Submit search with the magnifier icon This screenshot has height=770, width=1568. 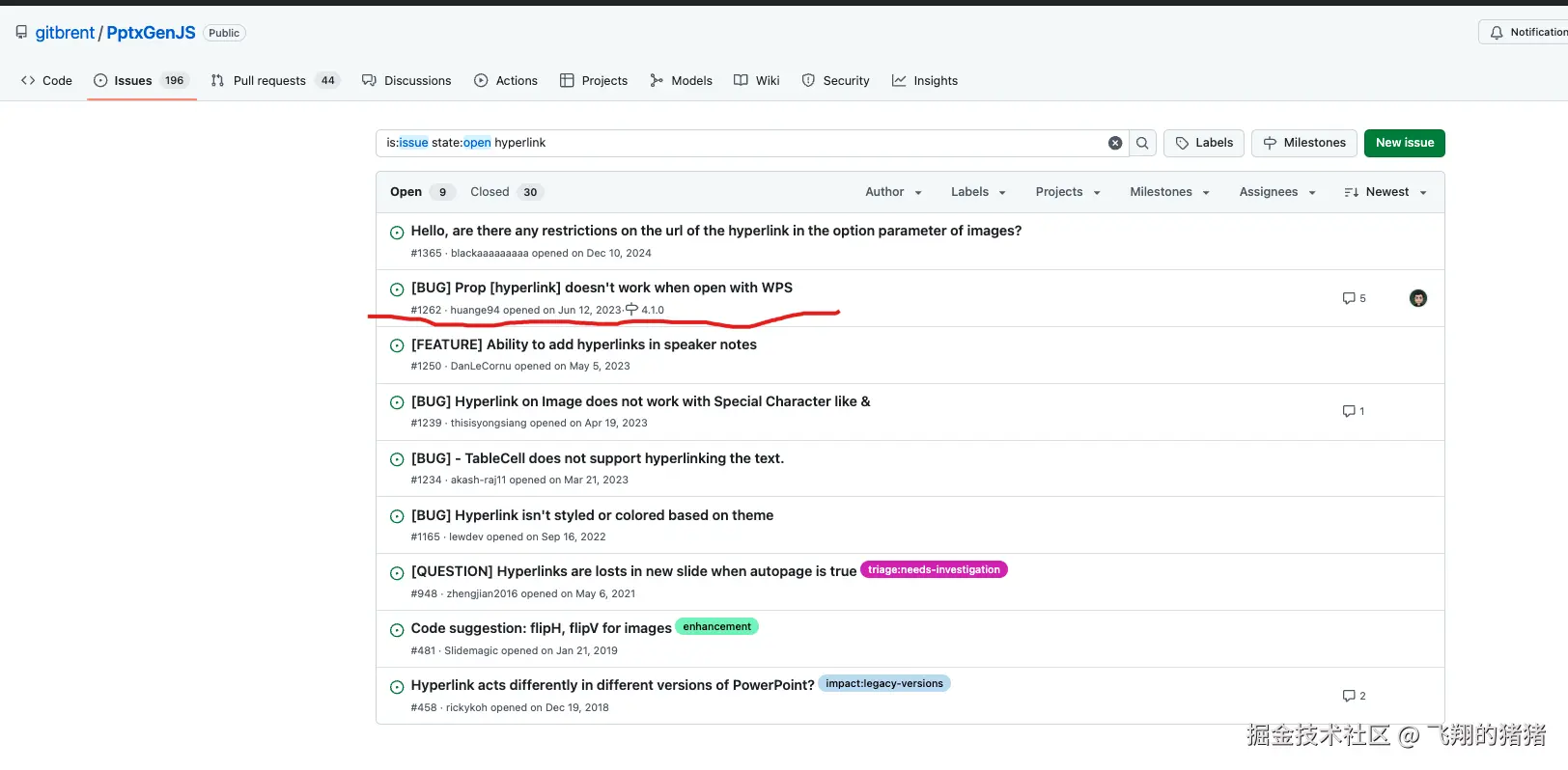(1142, 143)
